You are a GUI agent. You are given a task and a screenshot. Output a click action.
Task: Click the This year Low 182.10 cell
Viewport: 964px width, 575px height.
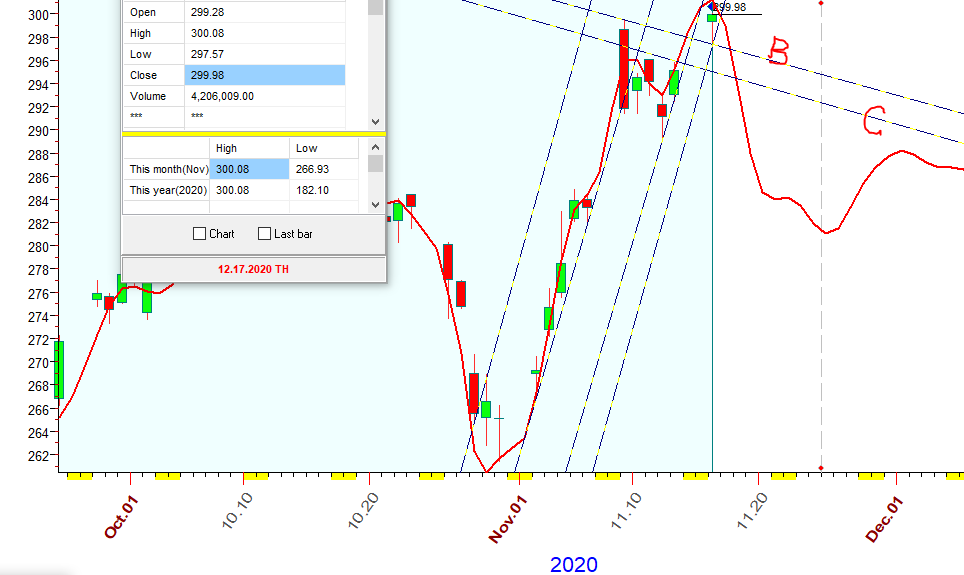point(323,190)
